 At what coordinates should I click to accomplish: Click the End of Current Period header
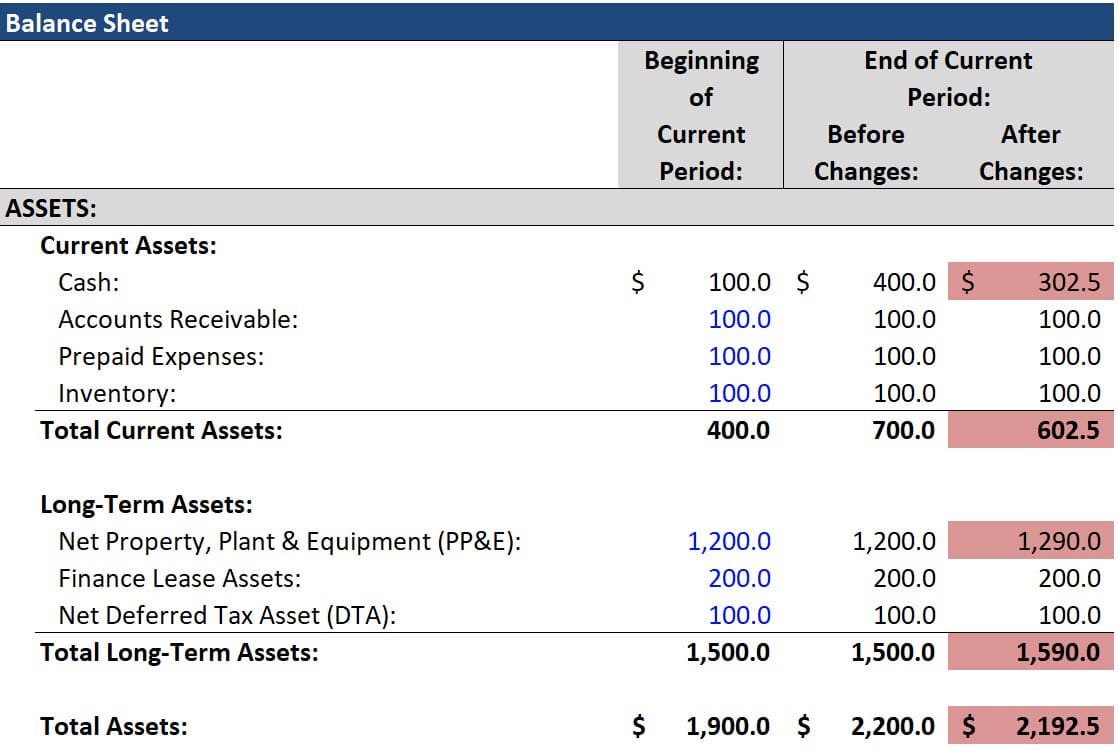point(948,78)
